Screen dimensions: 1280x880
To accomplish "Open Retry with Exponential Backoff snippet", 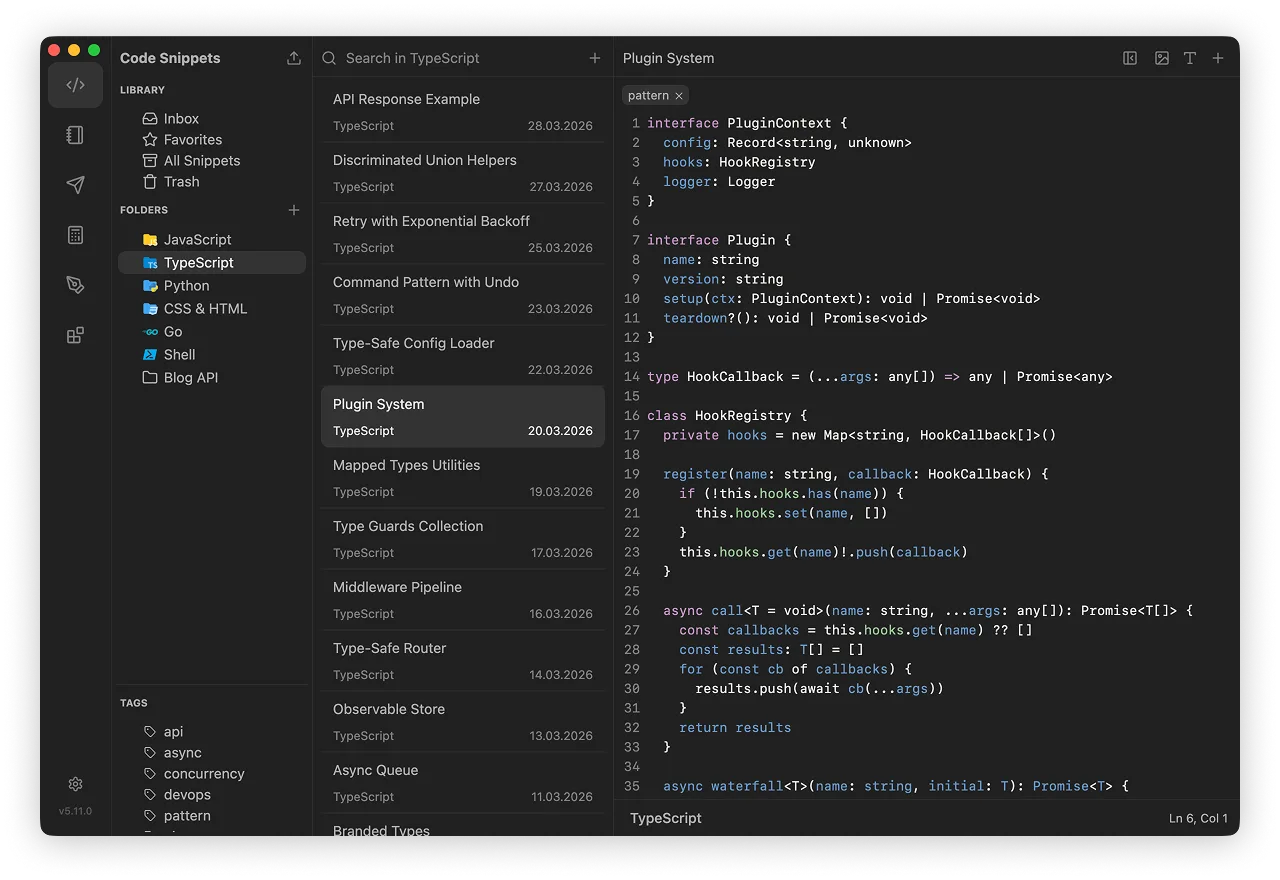I will (463, 234).
